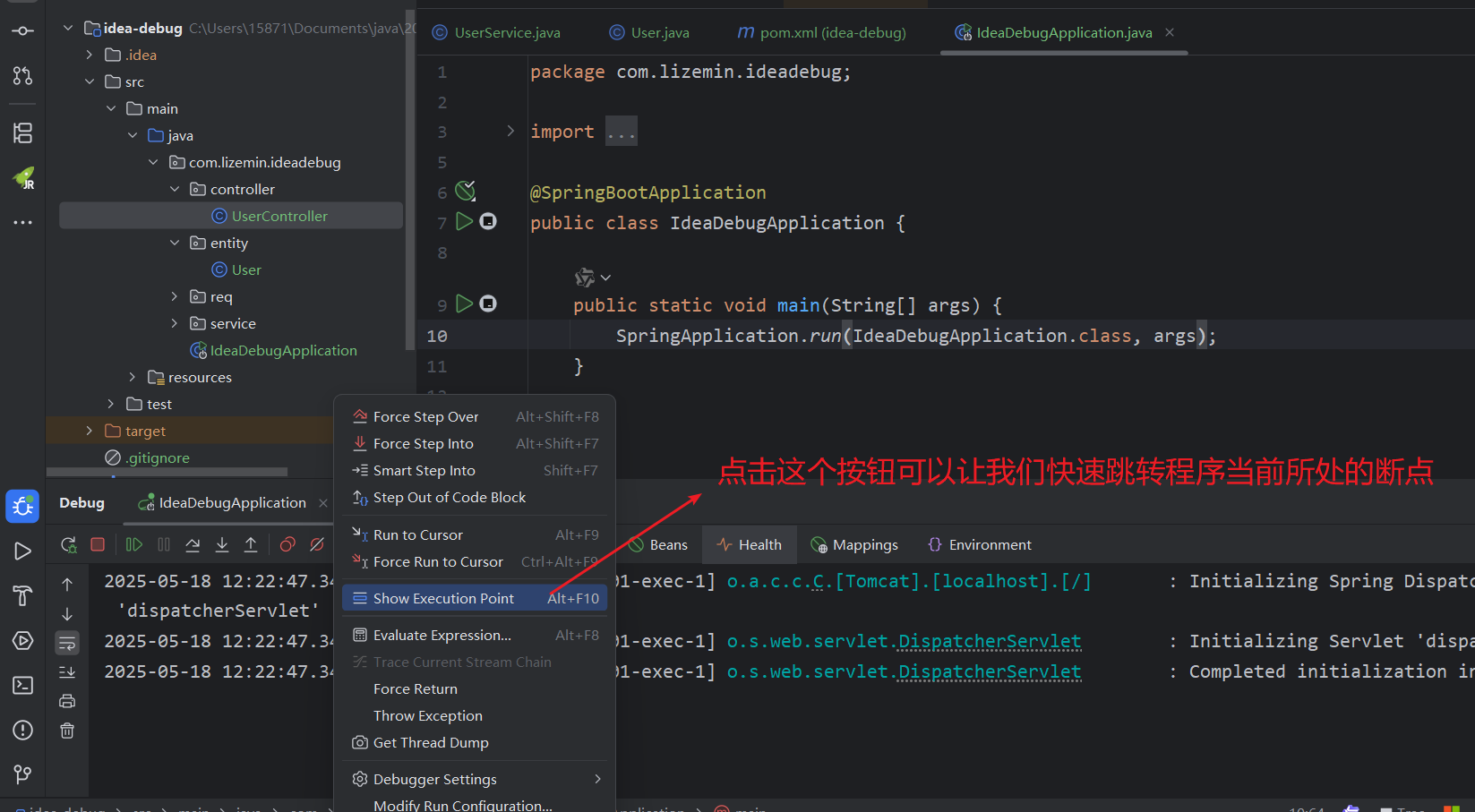This screenshot has height=812, width=1475.
Task: Switch to the UserService.java tab
Action: (507, 33)
